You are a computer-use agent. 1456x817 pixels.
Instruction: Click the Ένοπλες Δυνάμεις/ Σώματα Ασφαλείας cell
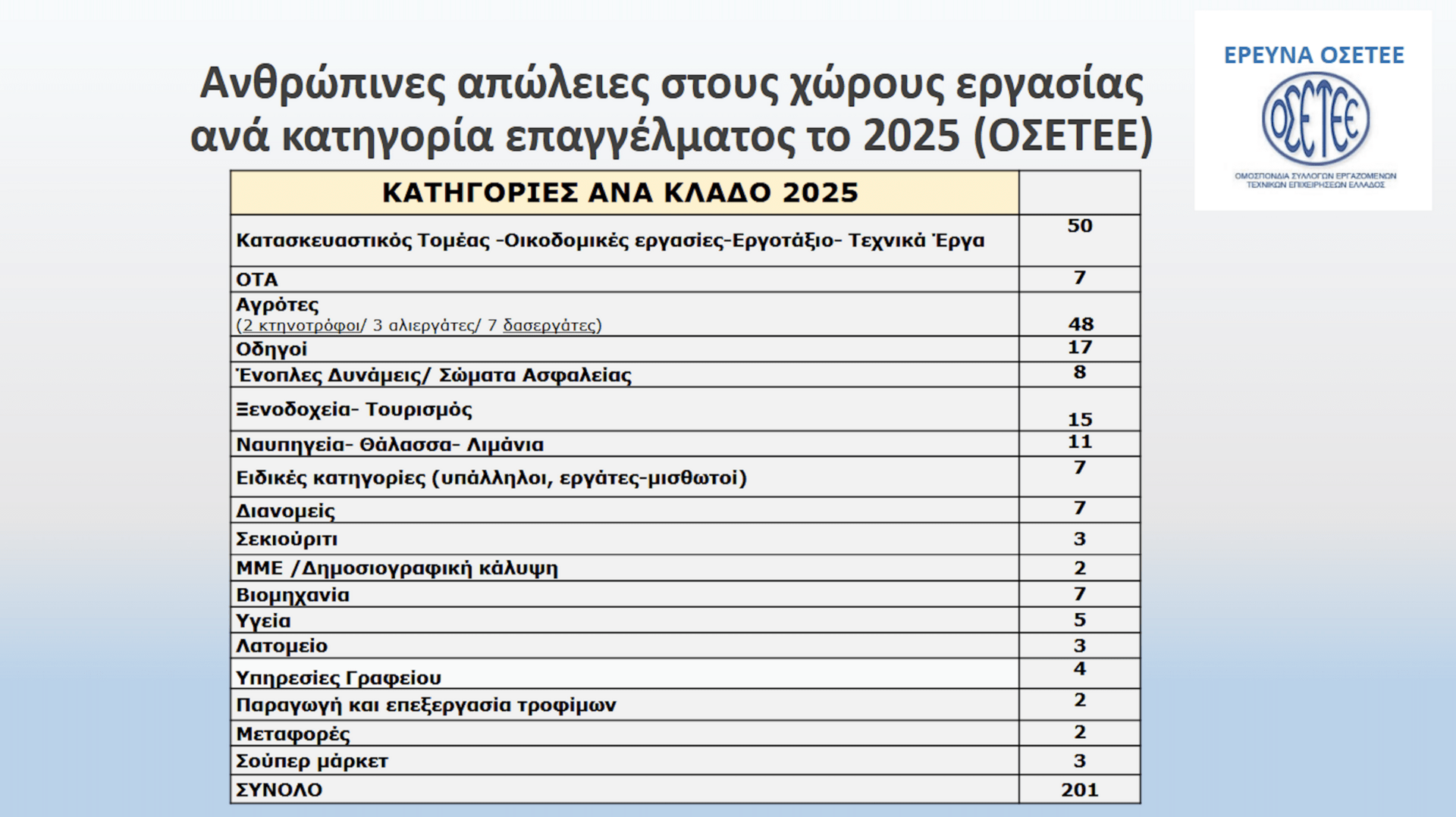pyautogui.click(x=433, y=375)
